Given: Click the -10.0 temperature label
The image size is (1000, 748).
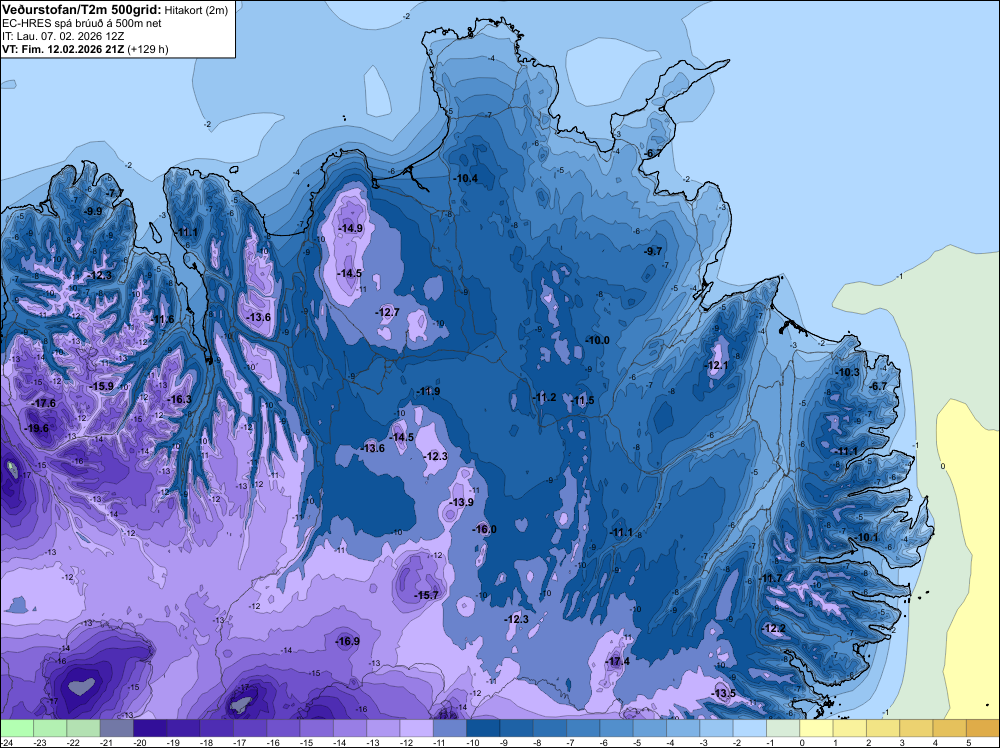Looking at the screenshot, I should tap(598, 341).
